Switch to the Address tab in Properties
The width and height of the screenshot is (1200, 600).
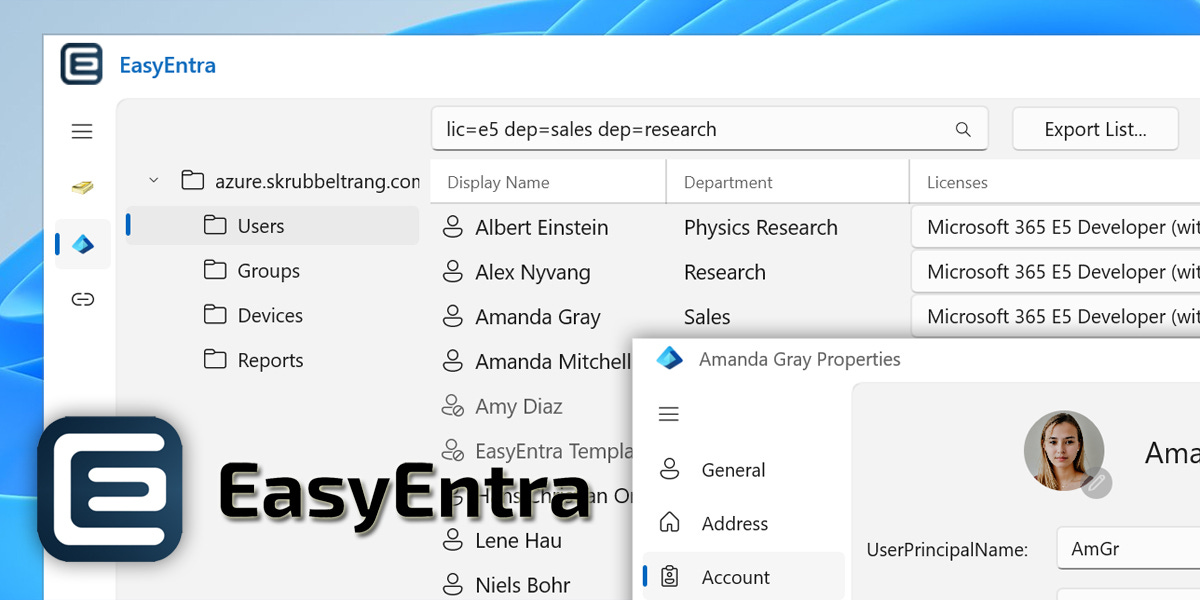[x=743, y=523]
